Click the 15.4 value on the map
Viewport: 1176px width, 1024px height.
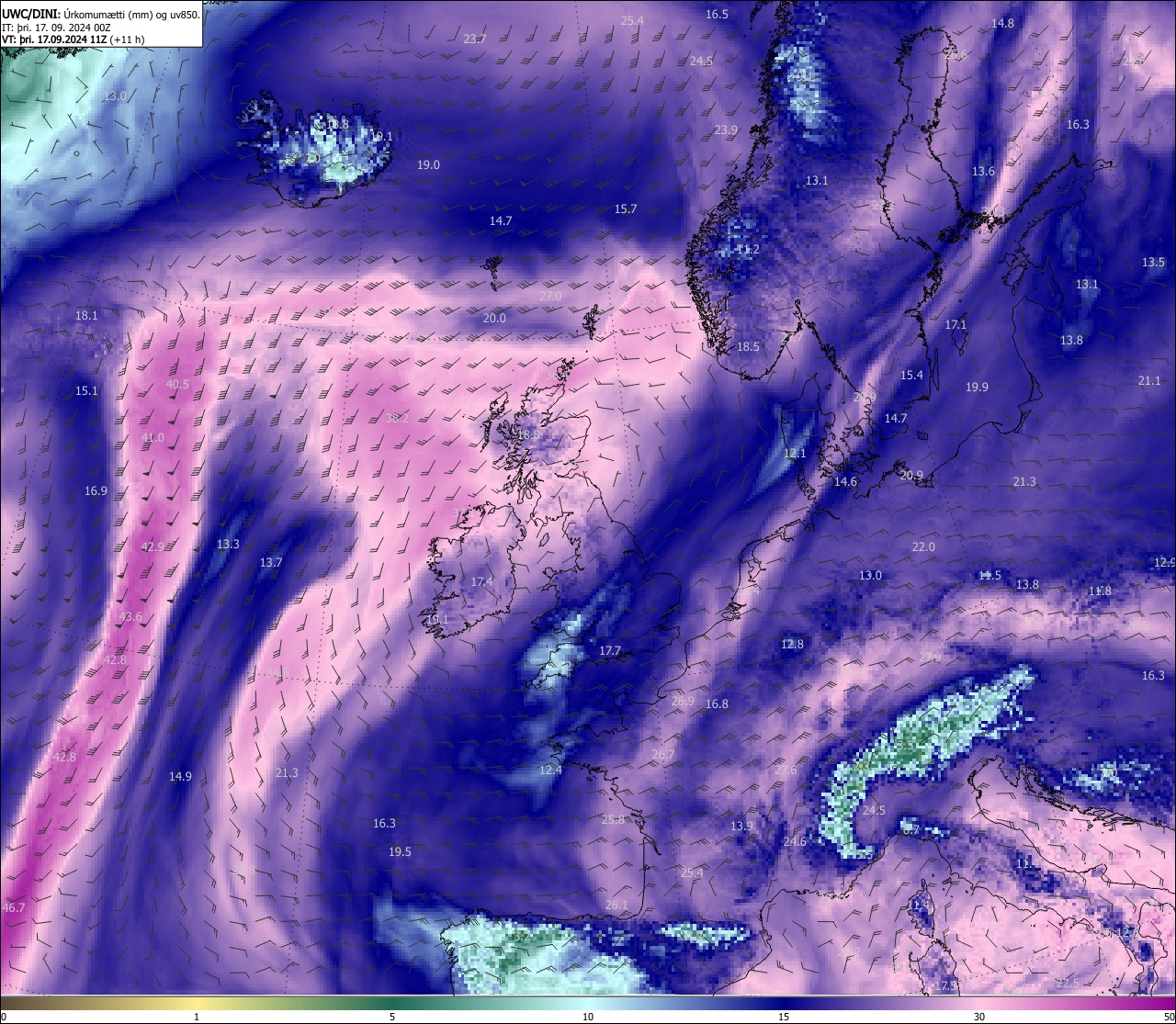click(911, 375)
